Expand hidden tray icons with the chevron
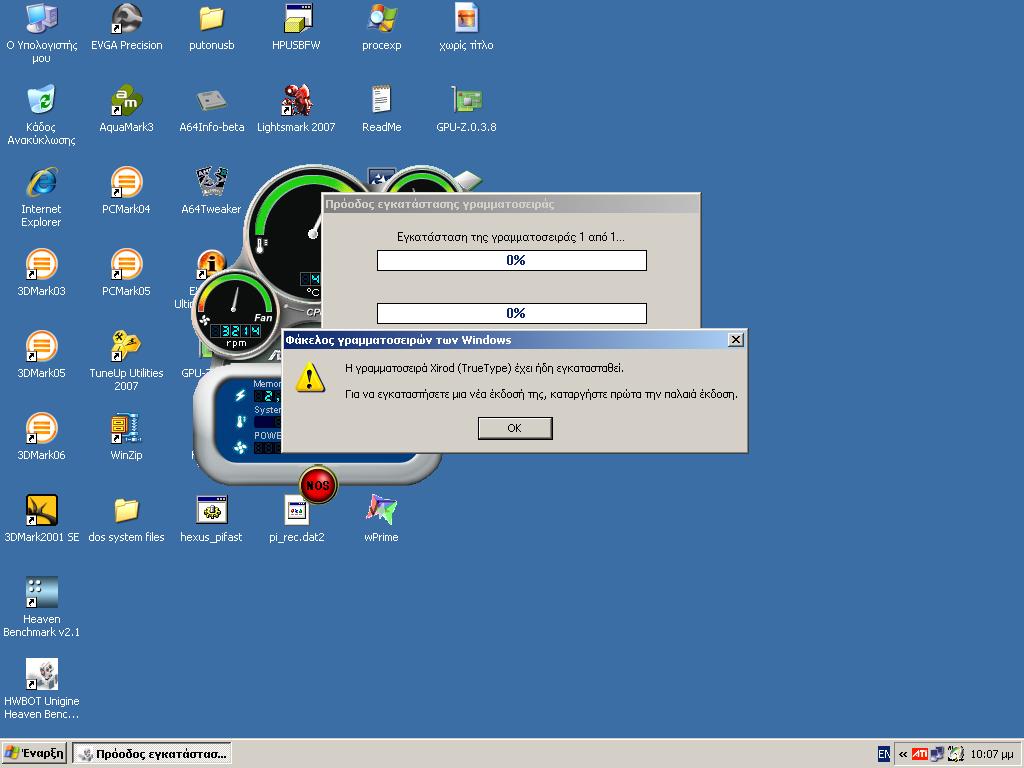1024x768 pixels. [x=903, y=754]
